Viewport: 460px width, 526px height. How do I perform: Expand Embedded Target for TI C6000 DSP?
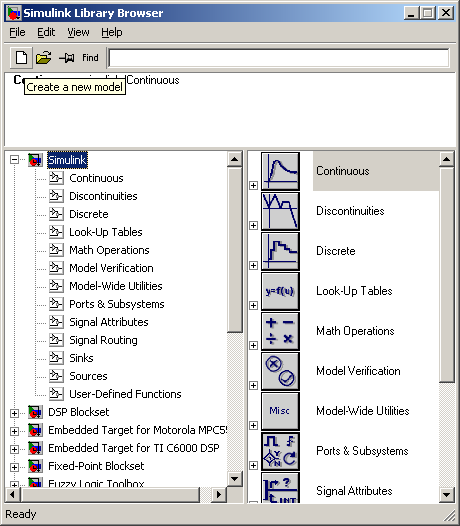[x=14, y=449]
